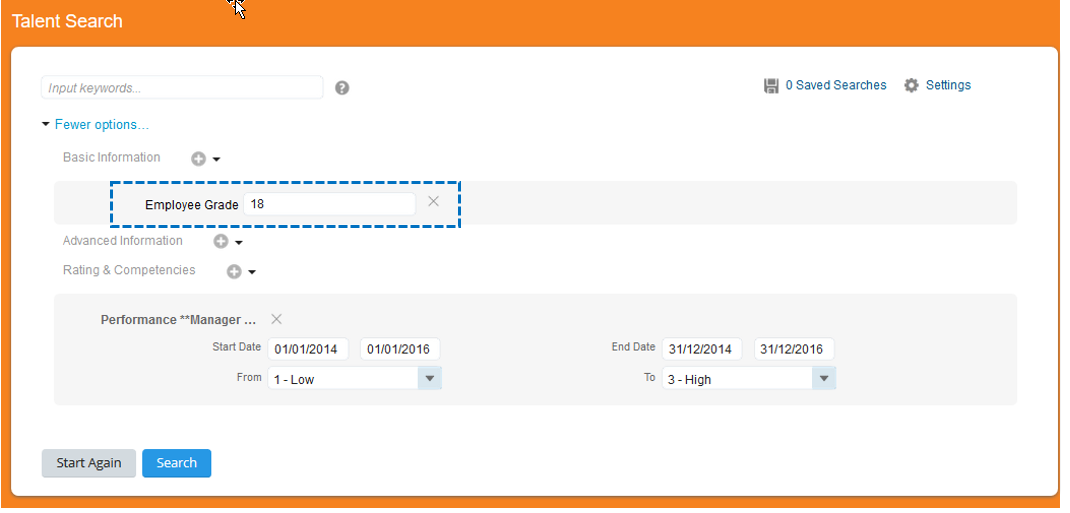The width and height of the screenshot is (1070, 513).
Task: Click the saved searches disk icon
Action: pos(771,86)
